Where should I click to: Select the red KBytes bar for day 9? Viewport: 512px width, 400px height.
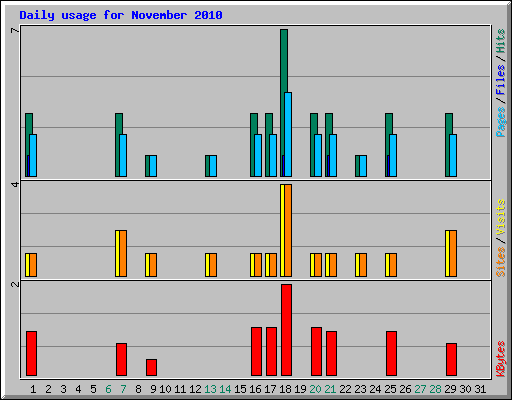pyautogui.click(x=151, y=367)
